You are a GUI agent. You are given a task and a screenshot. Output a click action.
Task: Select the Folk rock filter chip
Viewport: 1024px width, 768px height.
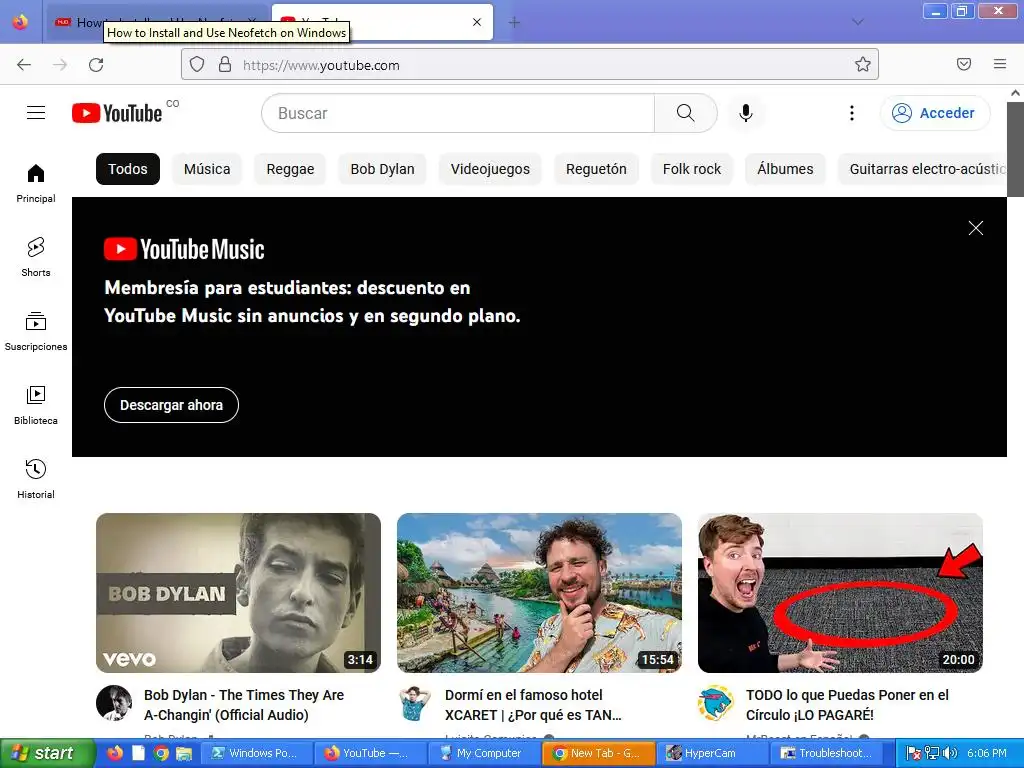point(692,169)
